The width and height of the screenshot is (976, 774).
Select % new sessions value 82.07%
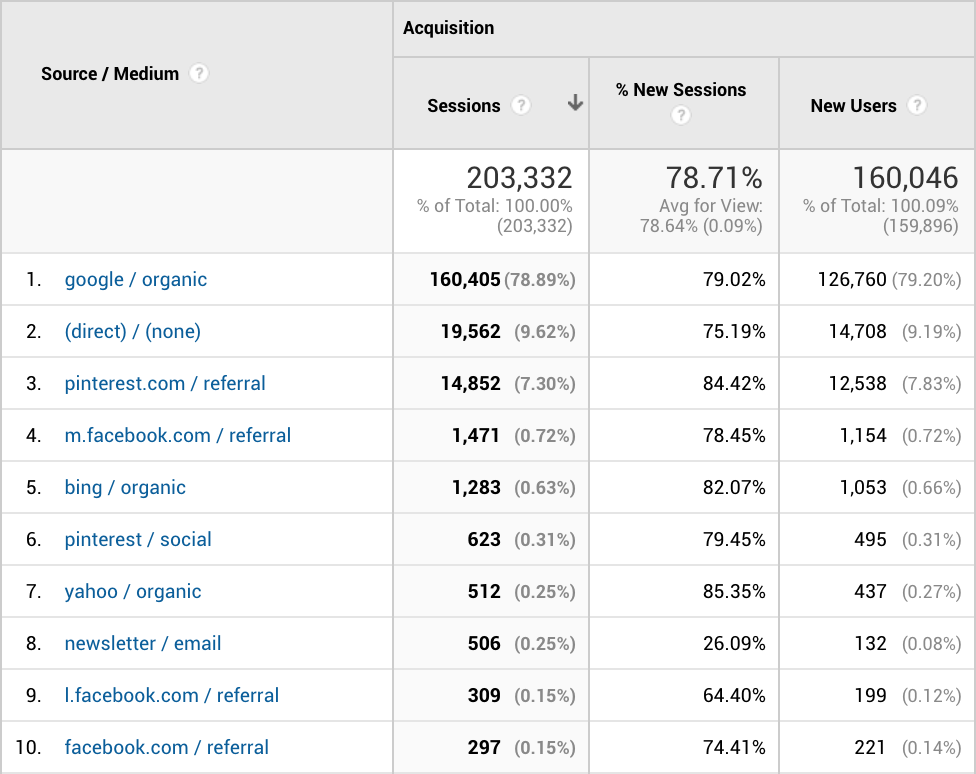[x=734, y=488]
